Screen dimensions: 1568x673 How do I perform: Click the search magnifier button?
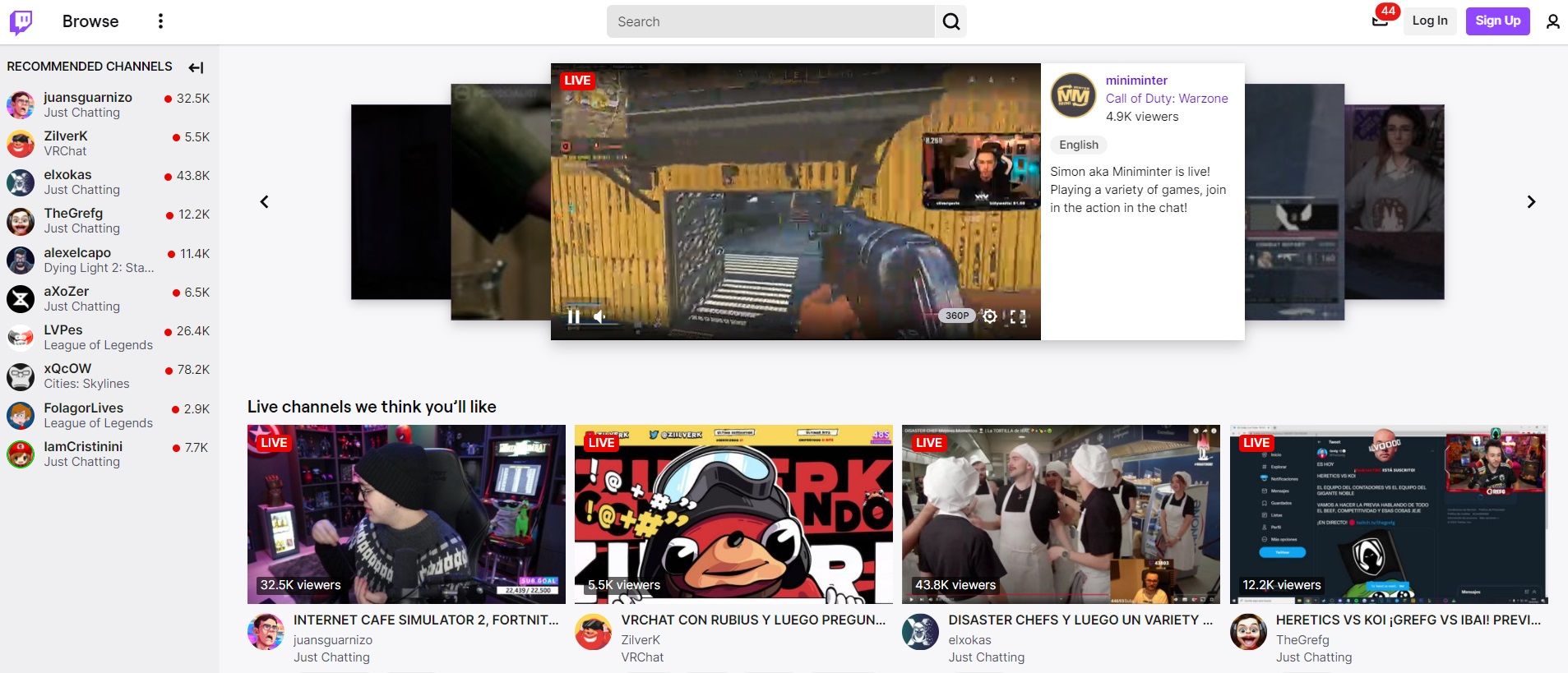[x=951, y=21]
